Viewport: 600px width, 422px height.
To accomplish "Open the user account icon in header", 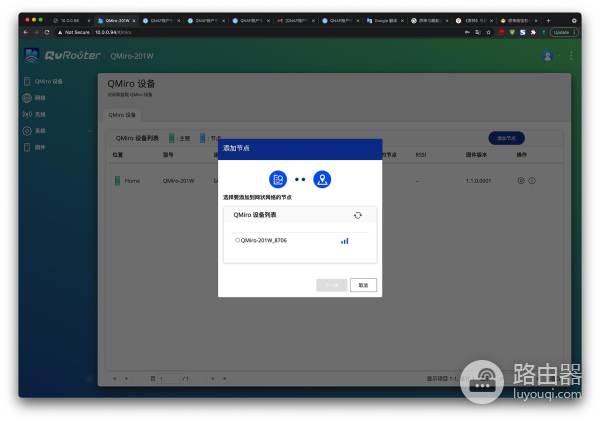I will 548,56.
